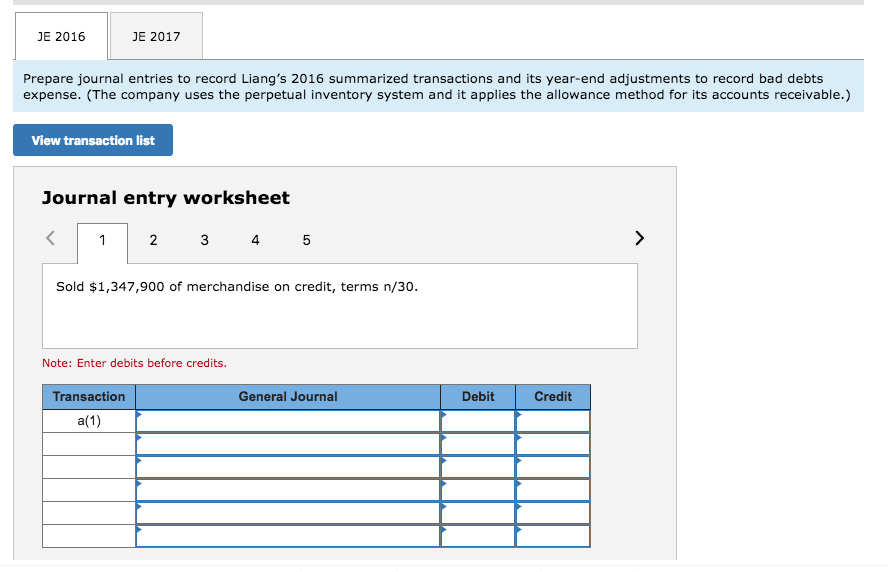Open General Journal dropdown in fourth table row
The height and width of the screenshot is (572, 888).
tap(288, 490)
